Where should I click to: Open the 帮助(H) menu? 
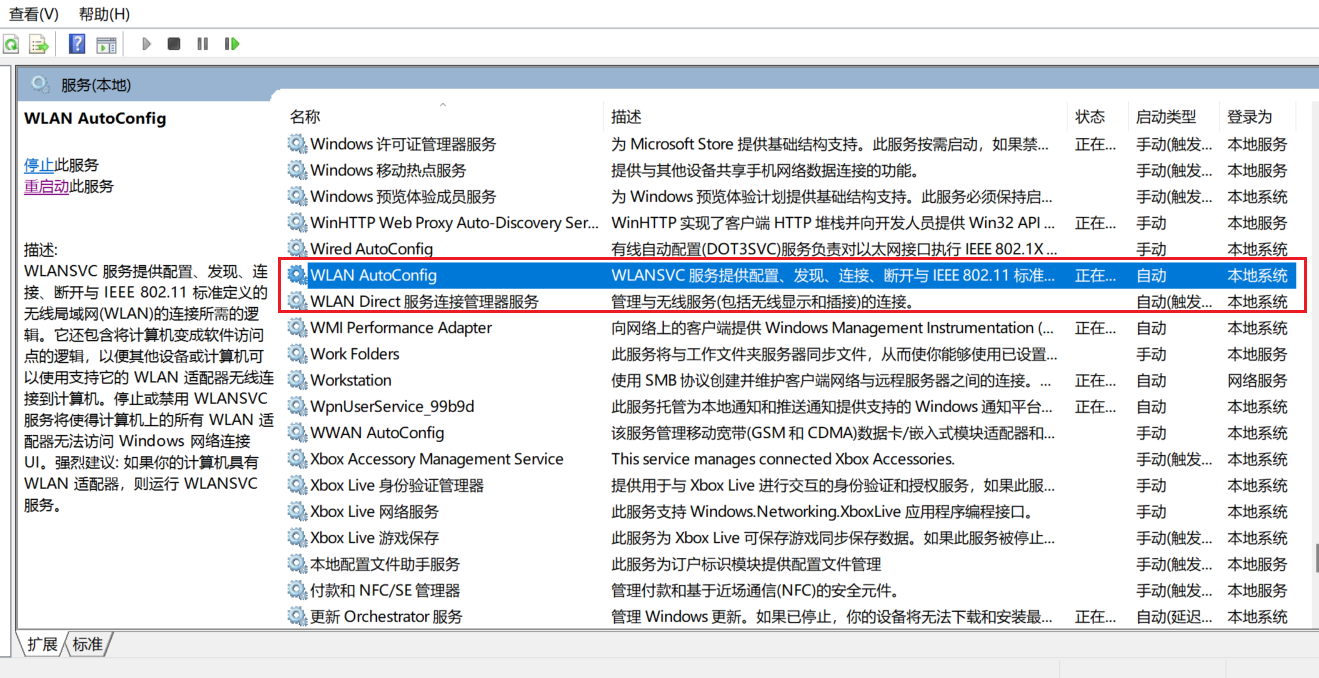(104, 14)
